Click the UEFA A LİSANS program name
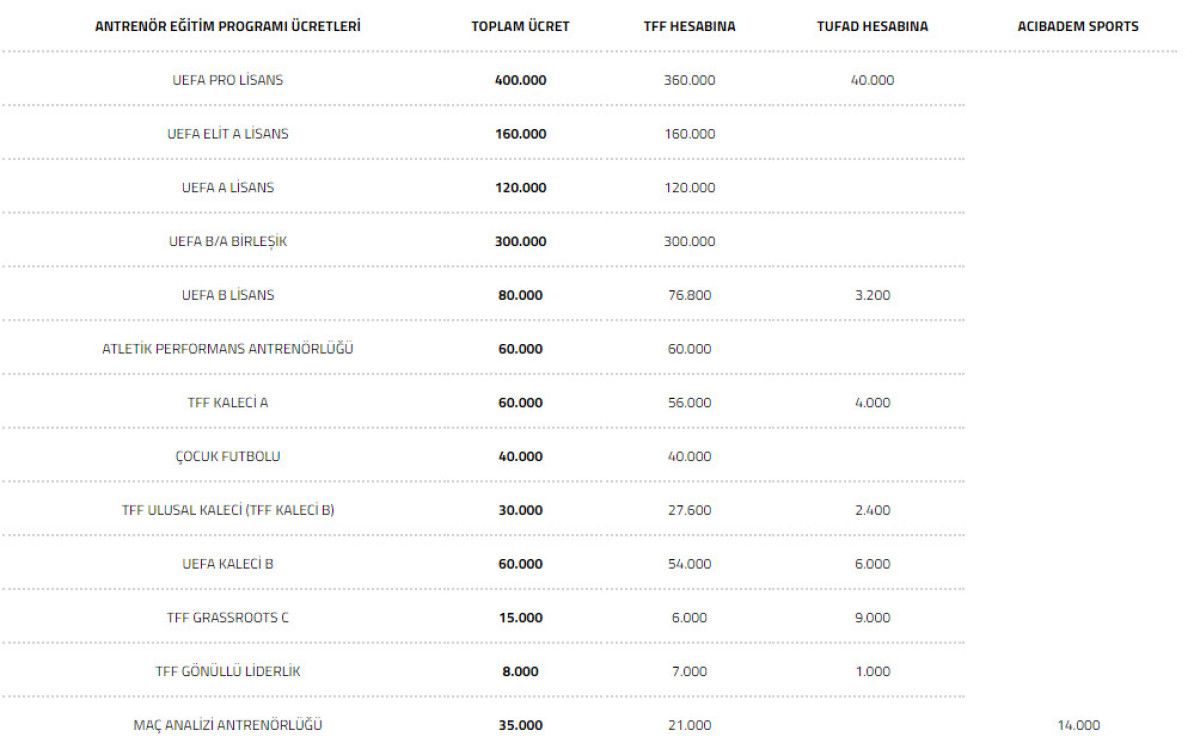1200x749 pixels. pos(228,188)
